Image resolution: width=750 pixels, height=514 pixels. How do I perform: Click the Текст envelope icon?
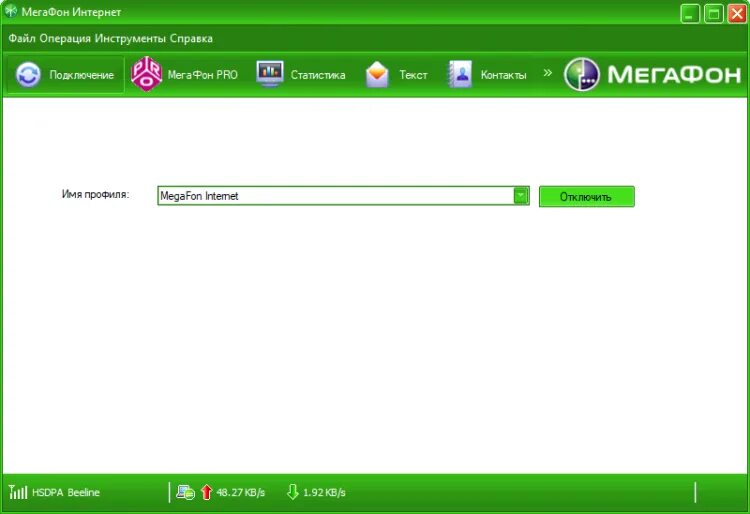(377, 75)
